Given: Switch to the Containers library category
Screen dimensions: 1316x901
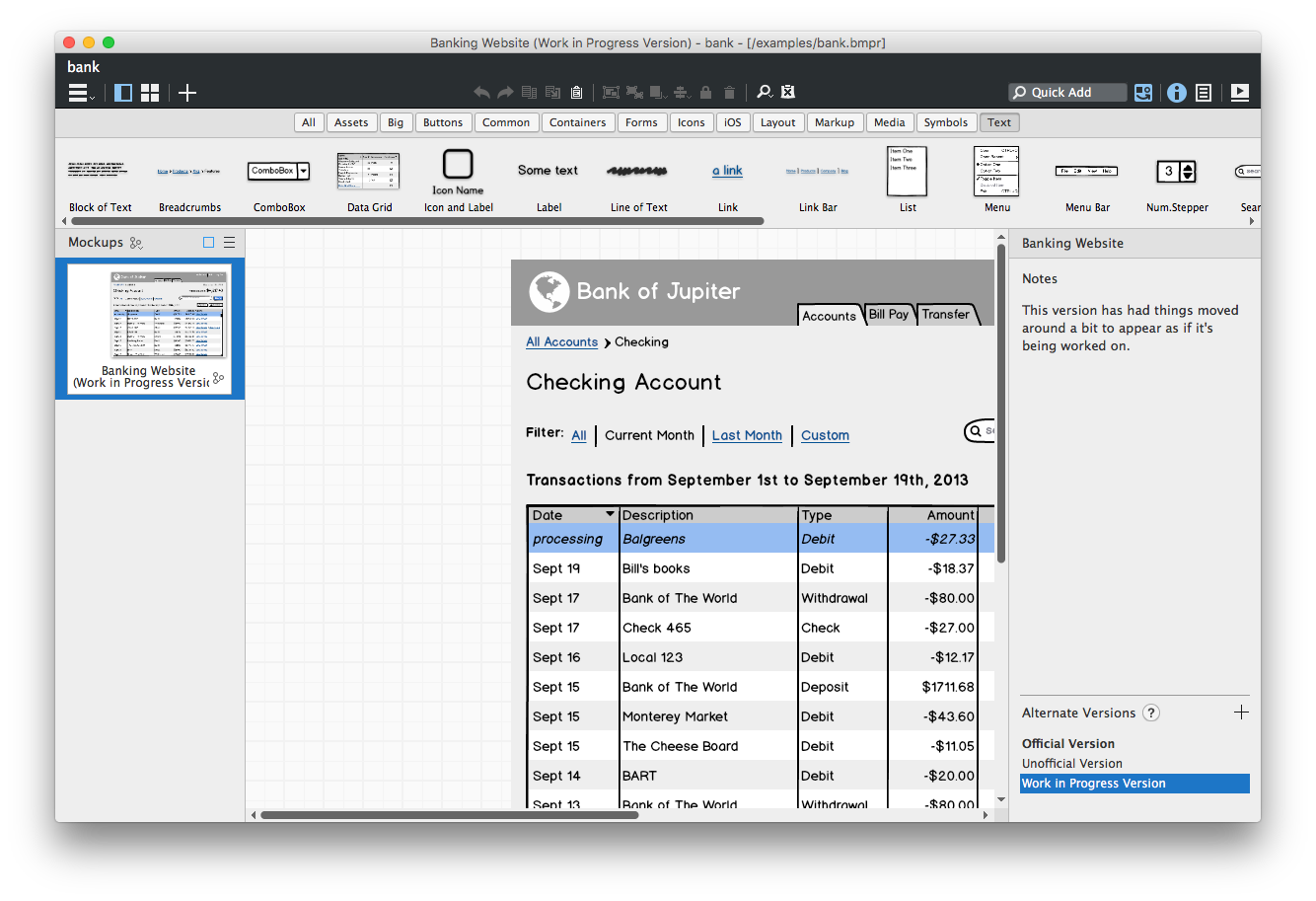Looking at the screenshot, I should click(577, 122).
